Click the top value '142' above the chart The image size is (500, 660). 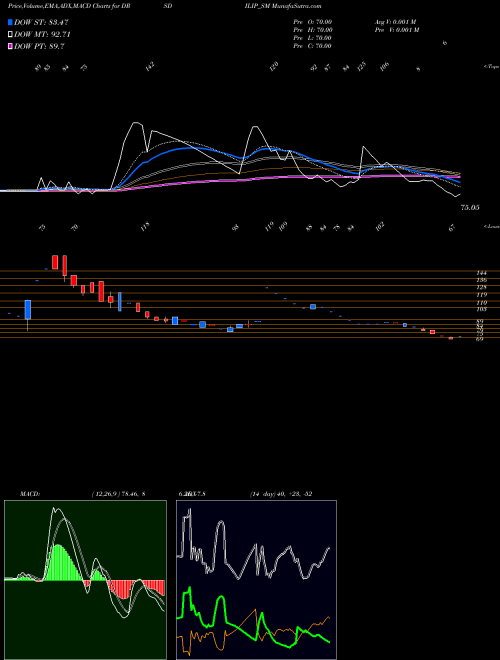tap(150, 66)
